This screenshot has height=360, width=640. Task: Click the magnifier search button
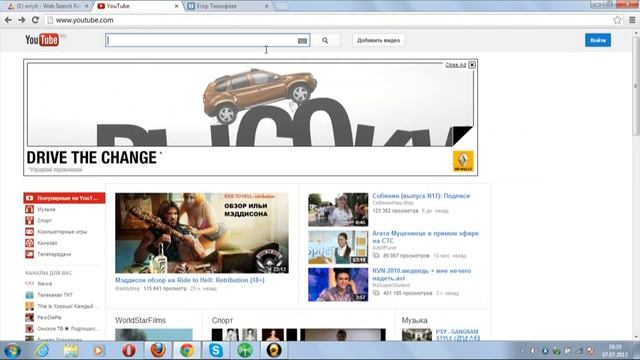point(325,40)
